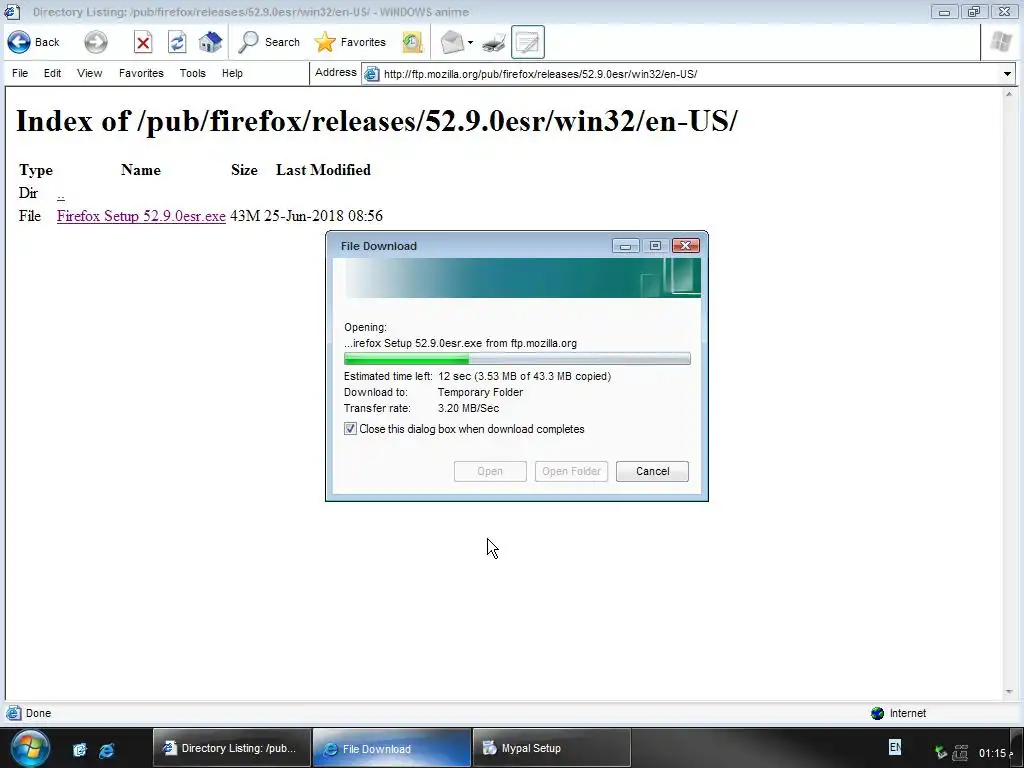Click the Mail envelope icon
Viewport: 1024px width, 768px height.
click(x=452, y=42)
